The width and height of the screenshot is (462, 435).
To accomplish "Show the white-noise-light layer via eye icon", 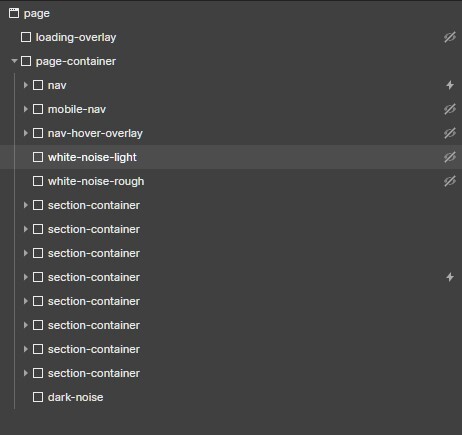I will click(x=450, y=157).
